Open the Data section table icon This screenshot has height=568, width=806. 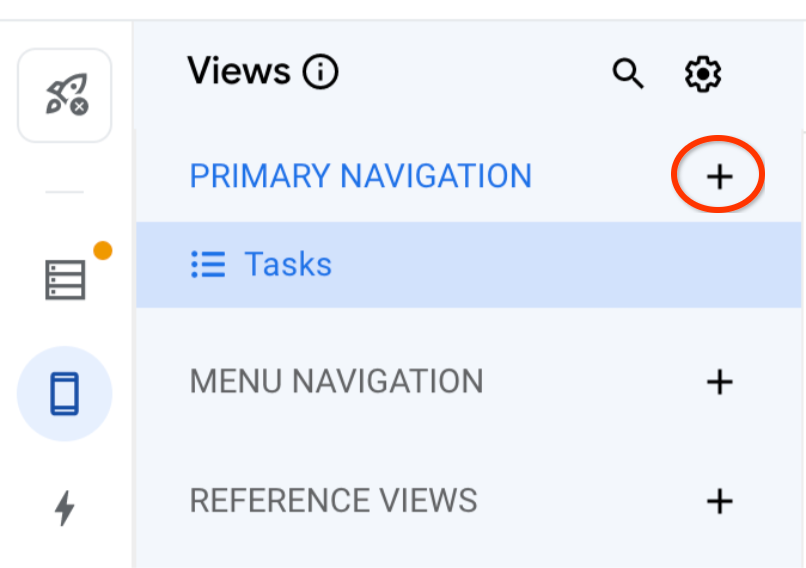point(66,279)
